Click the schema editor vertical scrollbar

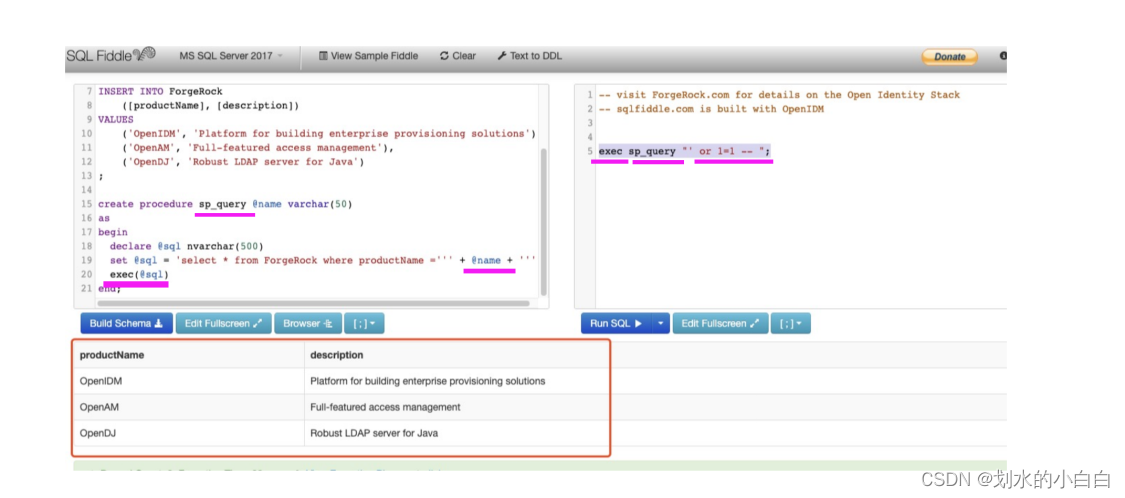(543, 222)
